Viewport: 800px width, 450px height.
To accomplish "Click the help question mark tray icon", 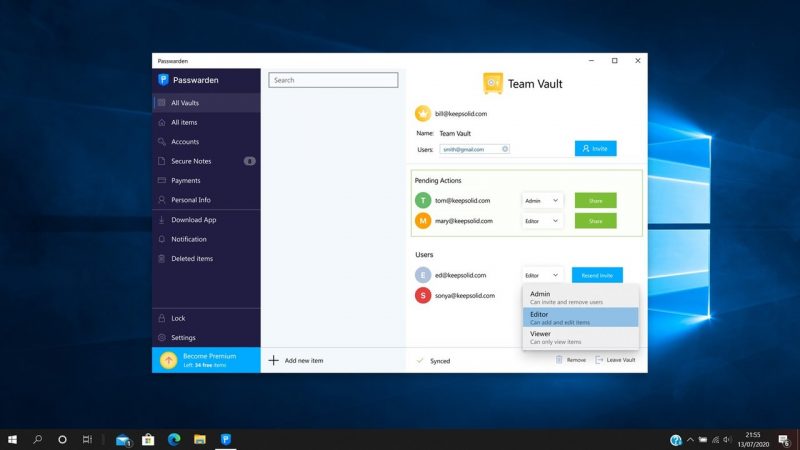I will 676,440.
